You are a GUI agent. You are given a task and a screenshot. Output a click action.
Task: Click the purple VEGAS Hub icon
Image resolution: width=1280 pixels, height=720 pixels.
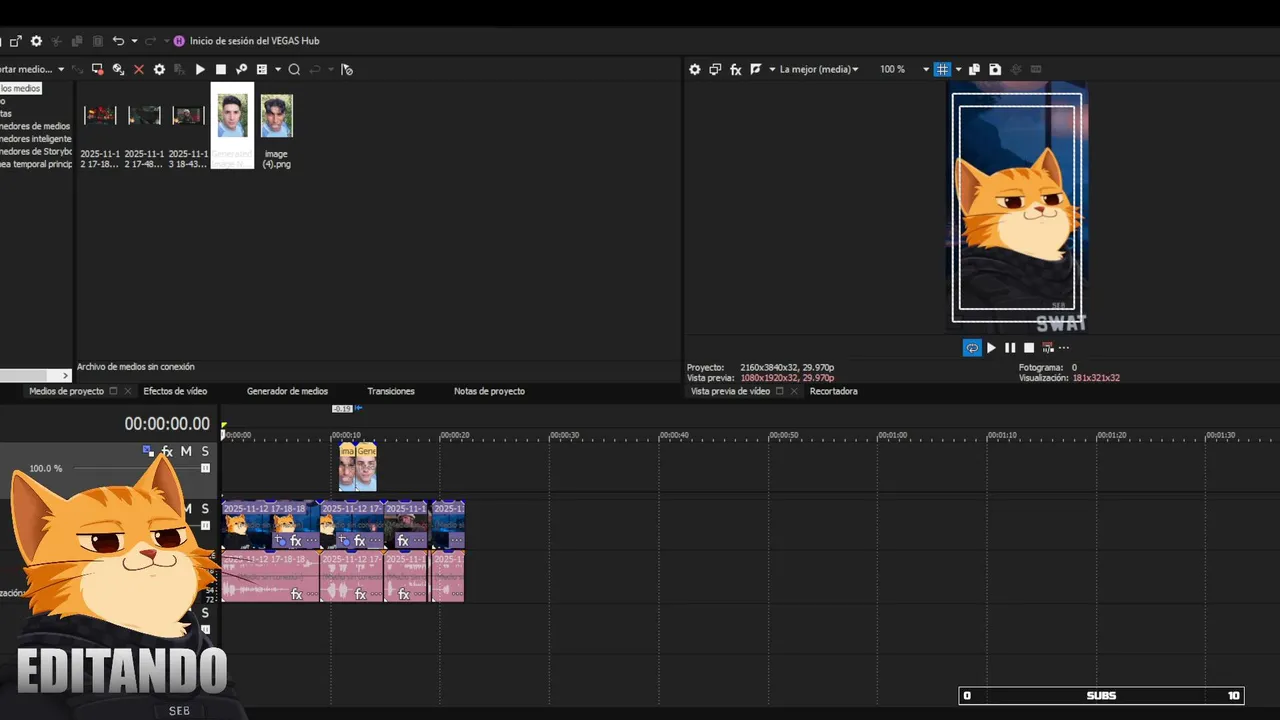179,41
